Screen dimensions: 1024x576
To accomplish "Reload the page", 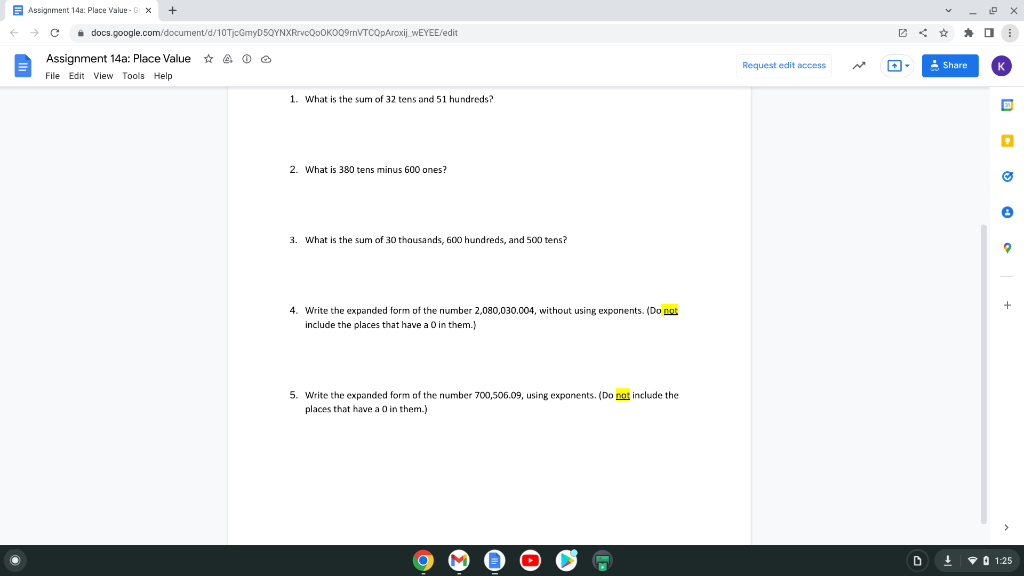I will [55, 33].
